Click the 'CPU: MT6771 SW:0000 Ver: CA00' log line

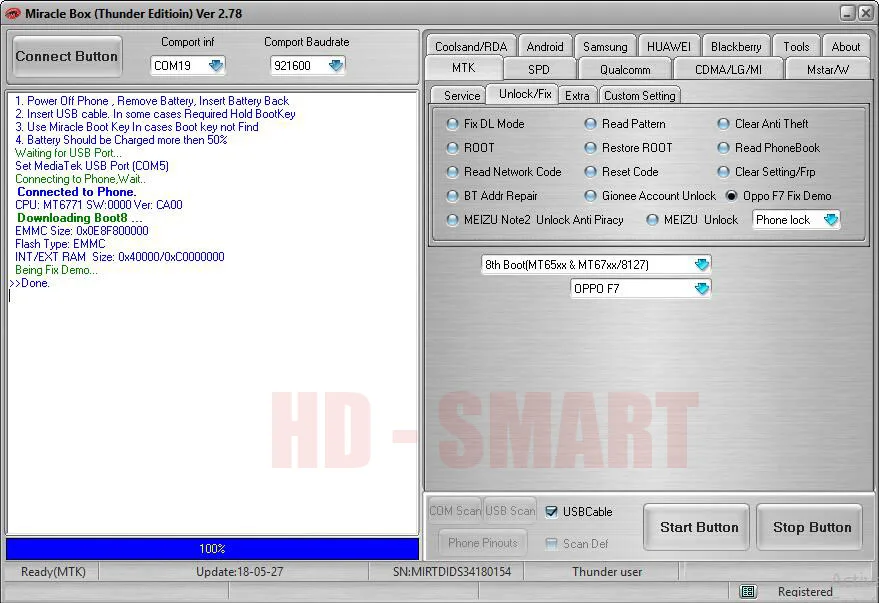pos(99,205)
